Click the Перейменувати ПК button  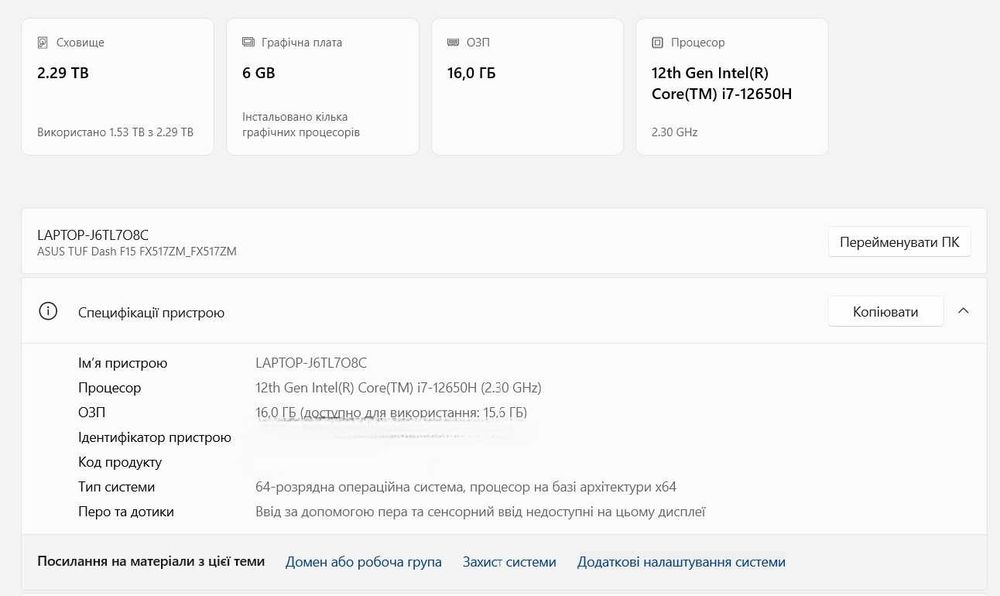899,242
